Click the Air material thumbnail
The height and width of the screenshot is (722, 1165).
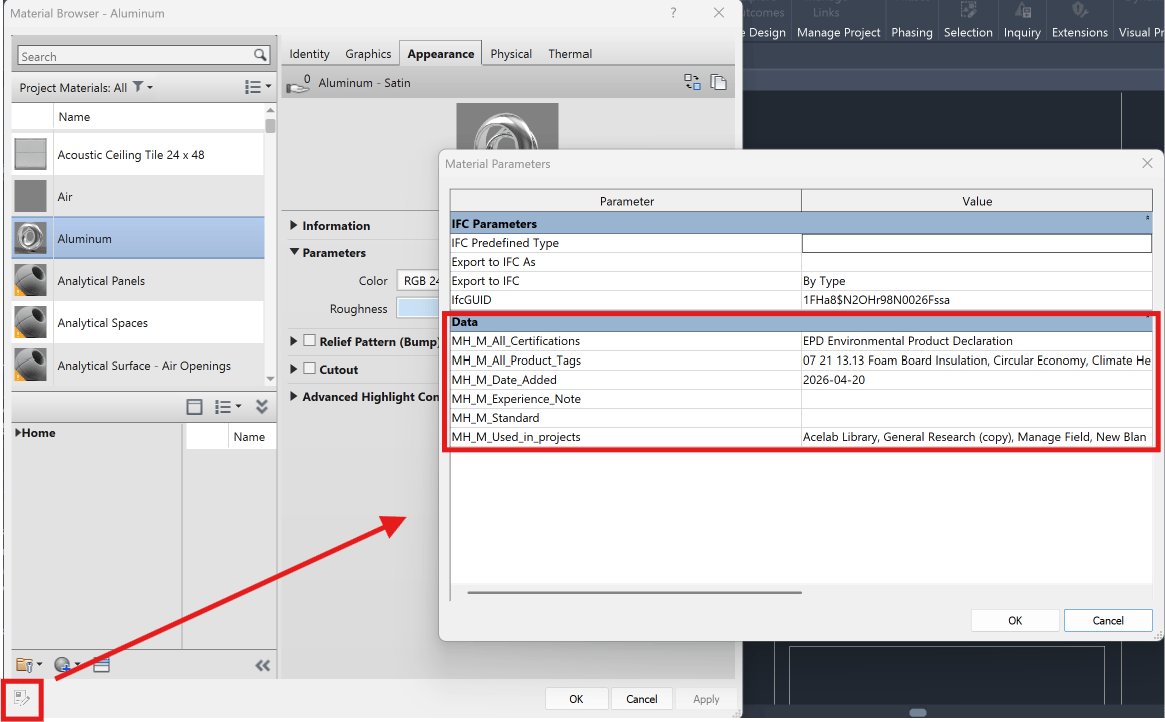pos(30,197)
